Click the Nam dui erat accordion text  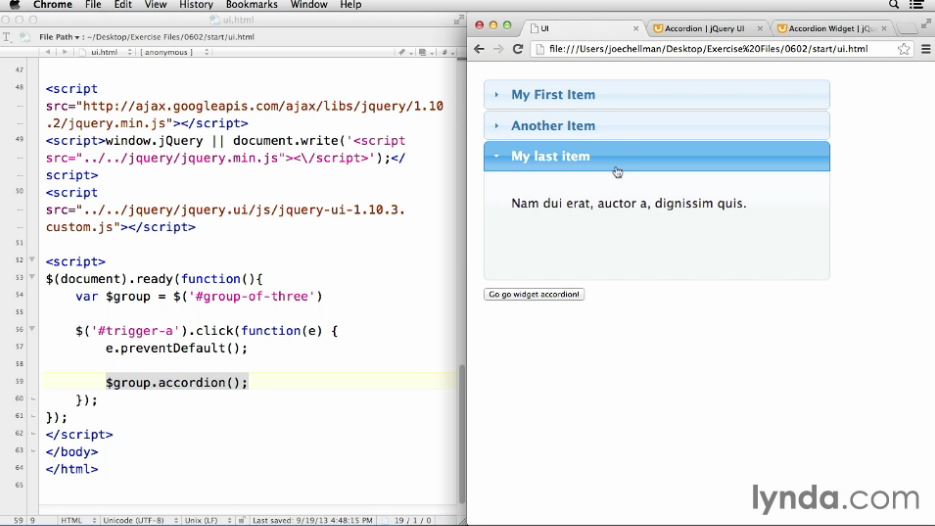click(629, 203)
